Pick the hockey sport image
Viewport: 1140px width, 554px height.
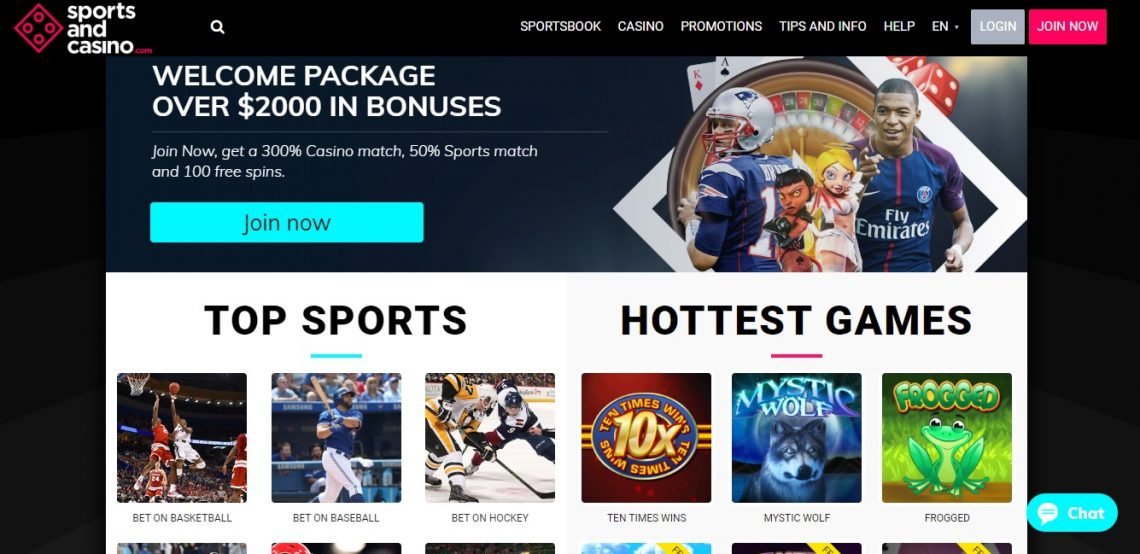click(490, 438)
